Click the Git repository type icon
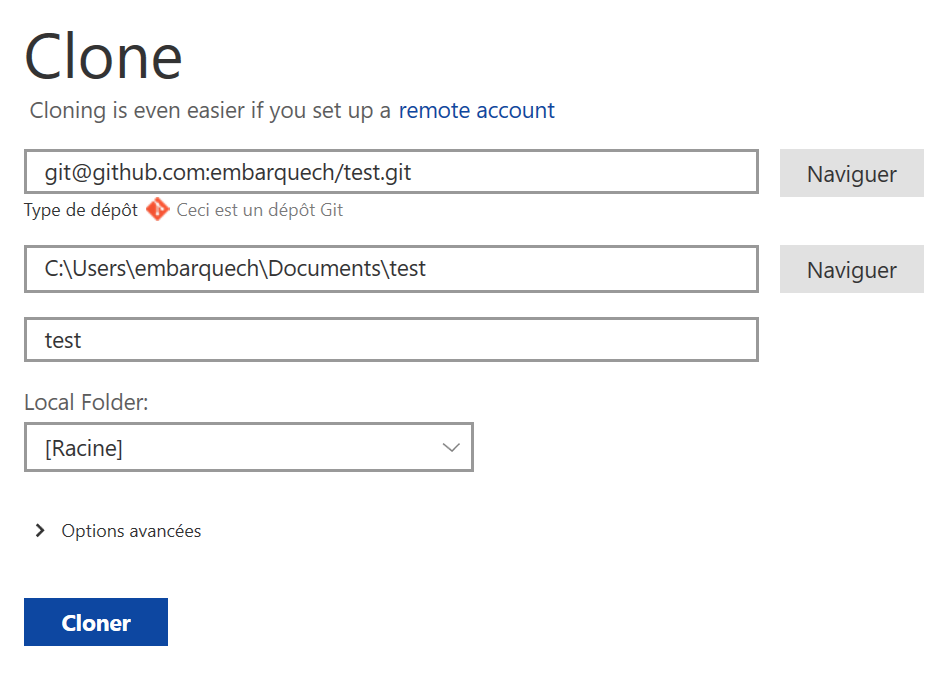This screenshot has height=682, width=944. point(157,210)
